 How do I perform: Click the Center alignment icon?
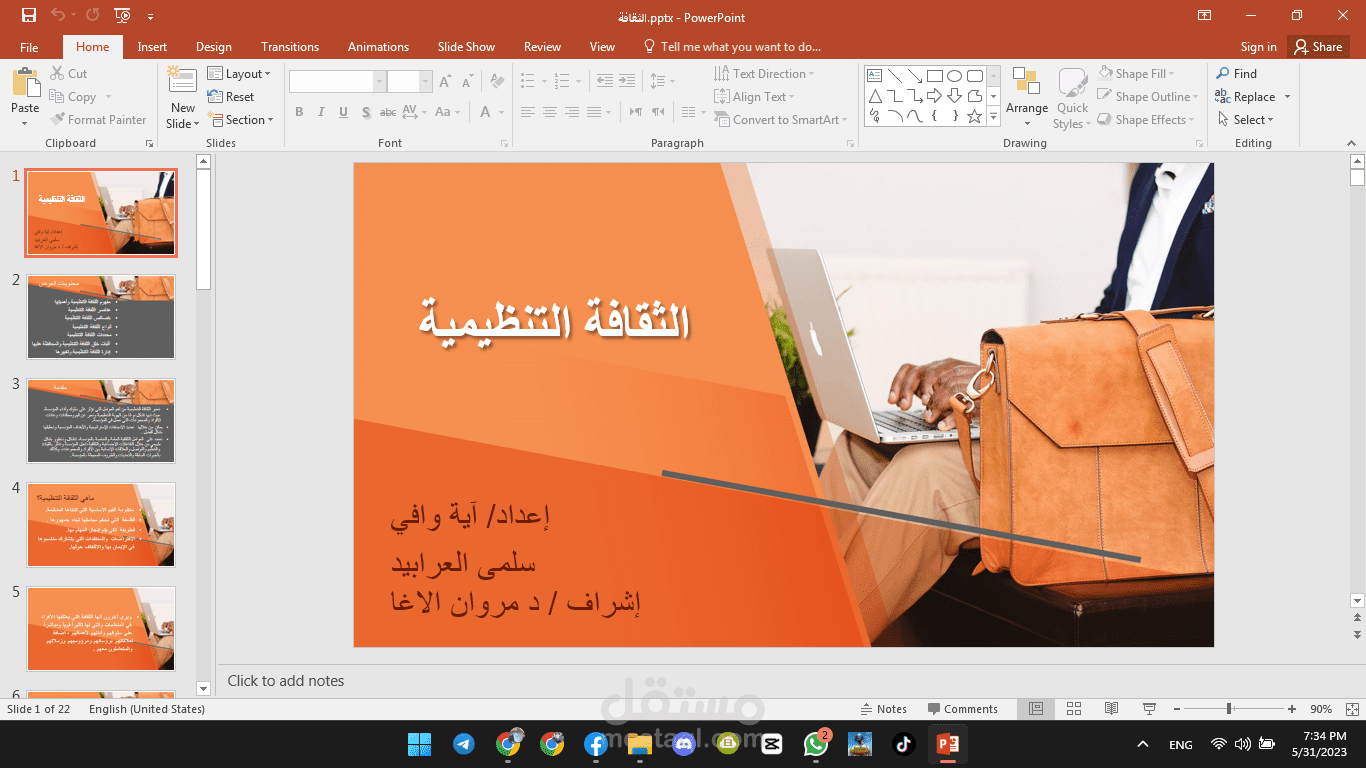click(549, 112)
